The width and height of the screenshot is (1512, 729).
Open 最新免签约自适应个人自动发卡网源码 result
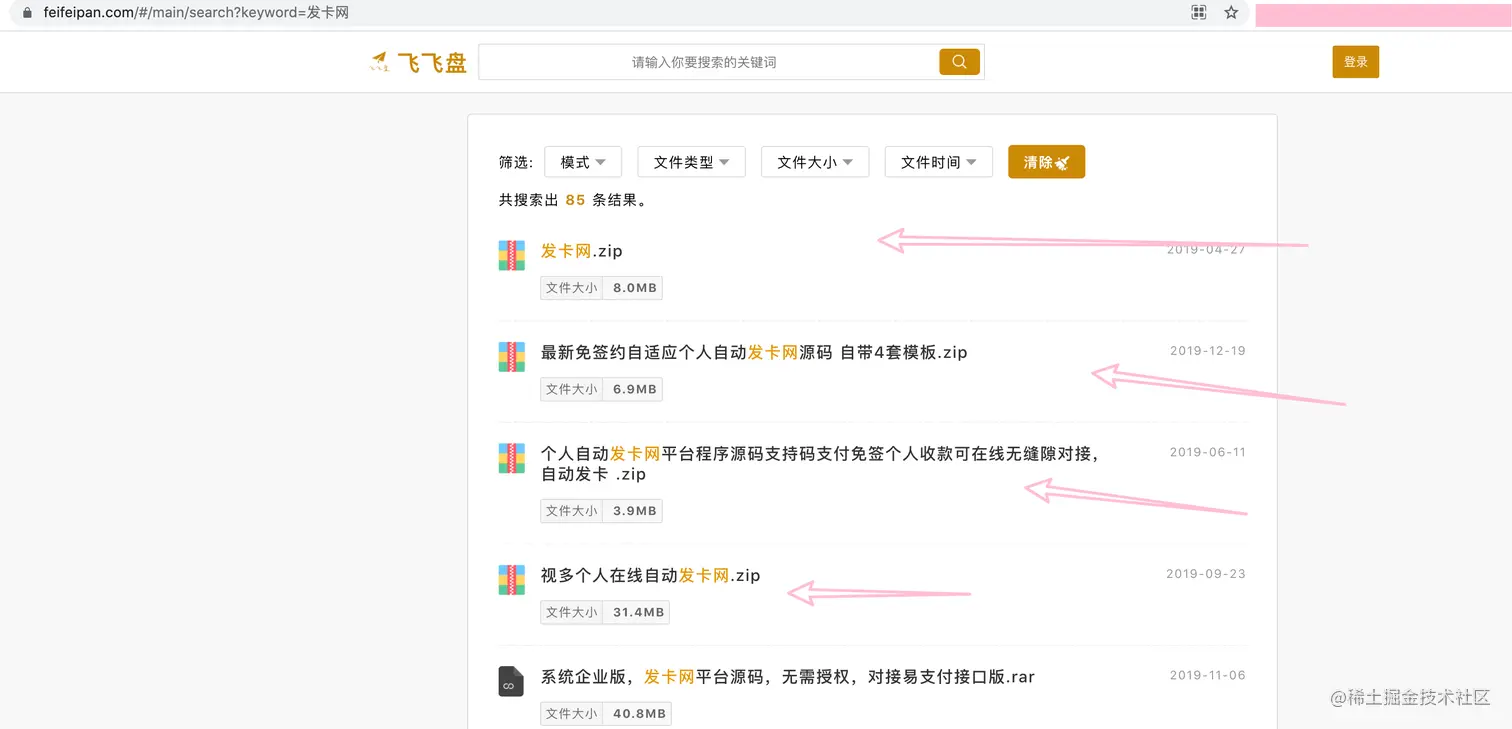(754, 352)
